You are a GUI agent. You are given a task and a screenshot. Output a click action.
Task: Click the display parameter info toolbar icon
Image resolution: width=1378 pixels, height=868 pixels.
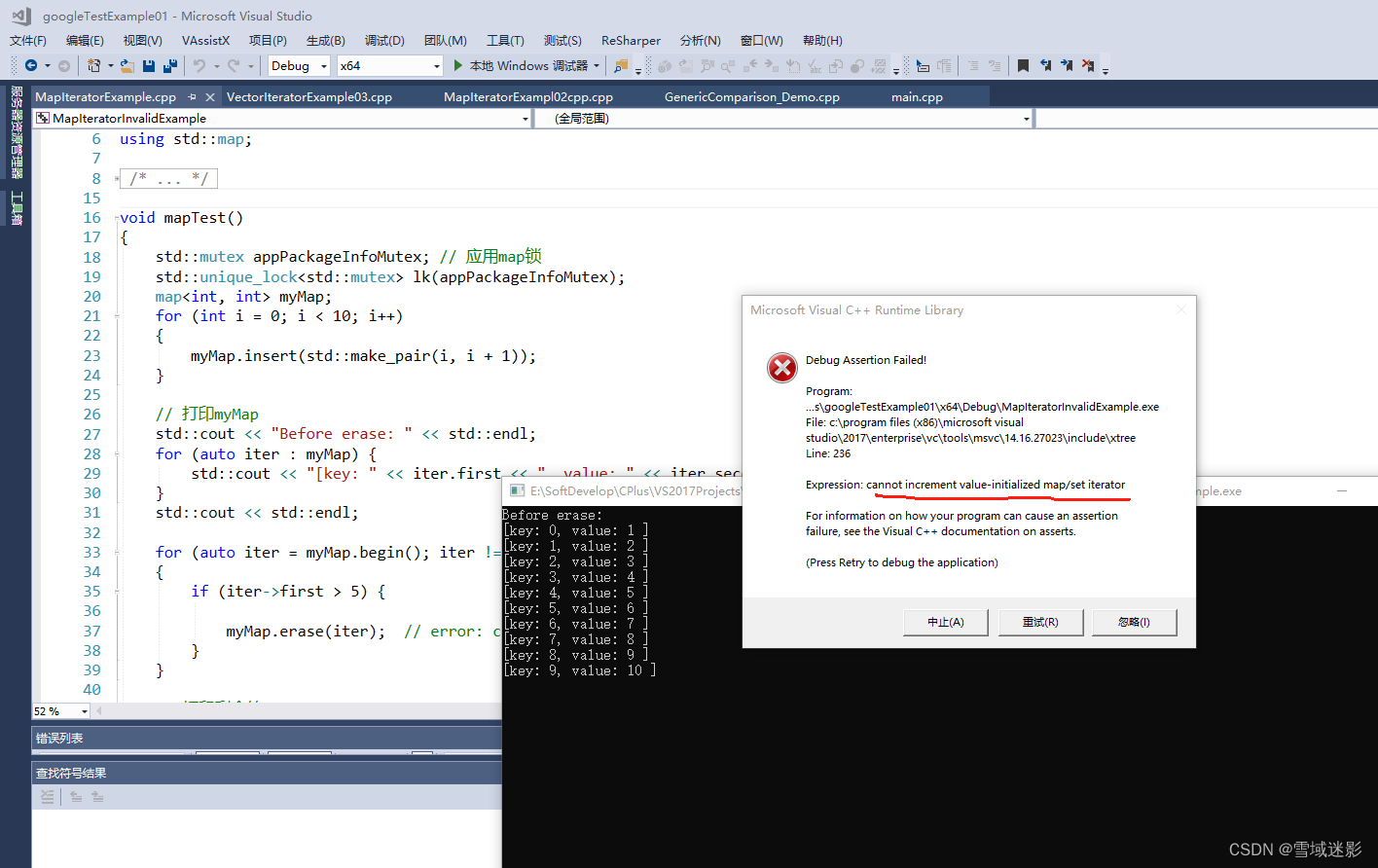923,65
